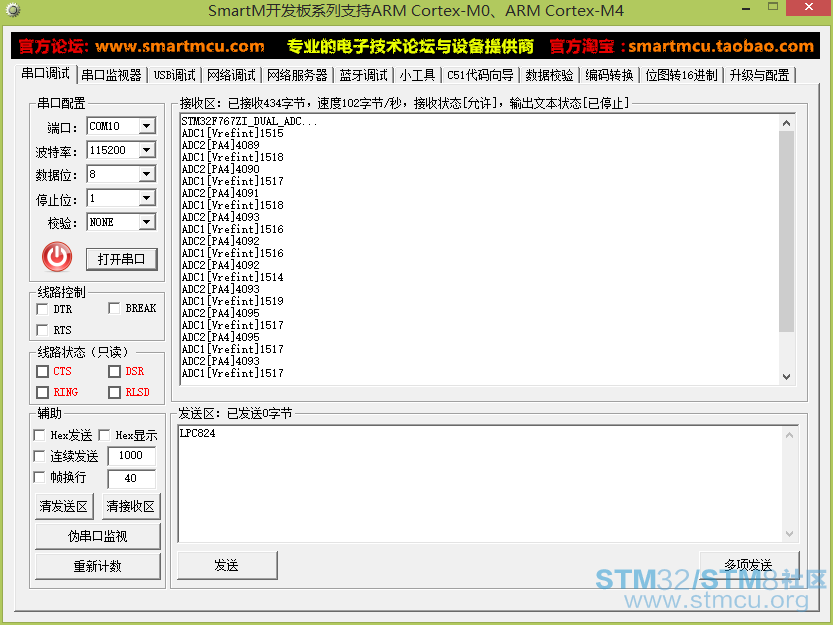Click the 重新计数 button
The width and height of the screenshot is (833, 625).
coord(98,567)
